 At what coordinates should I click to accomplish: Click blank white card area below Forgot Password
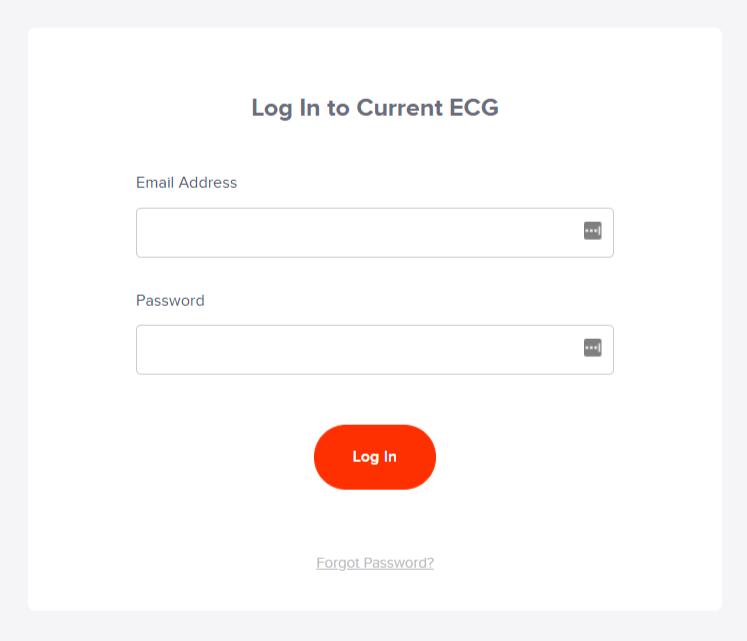click(375, 592)
